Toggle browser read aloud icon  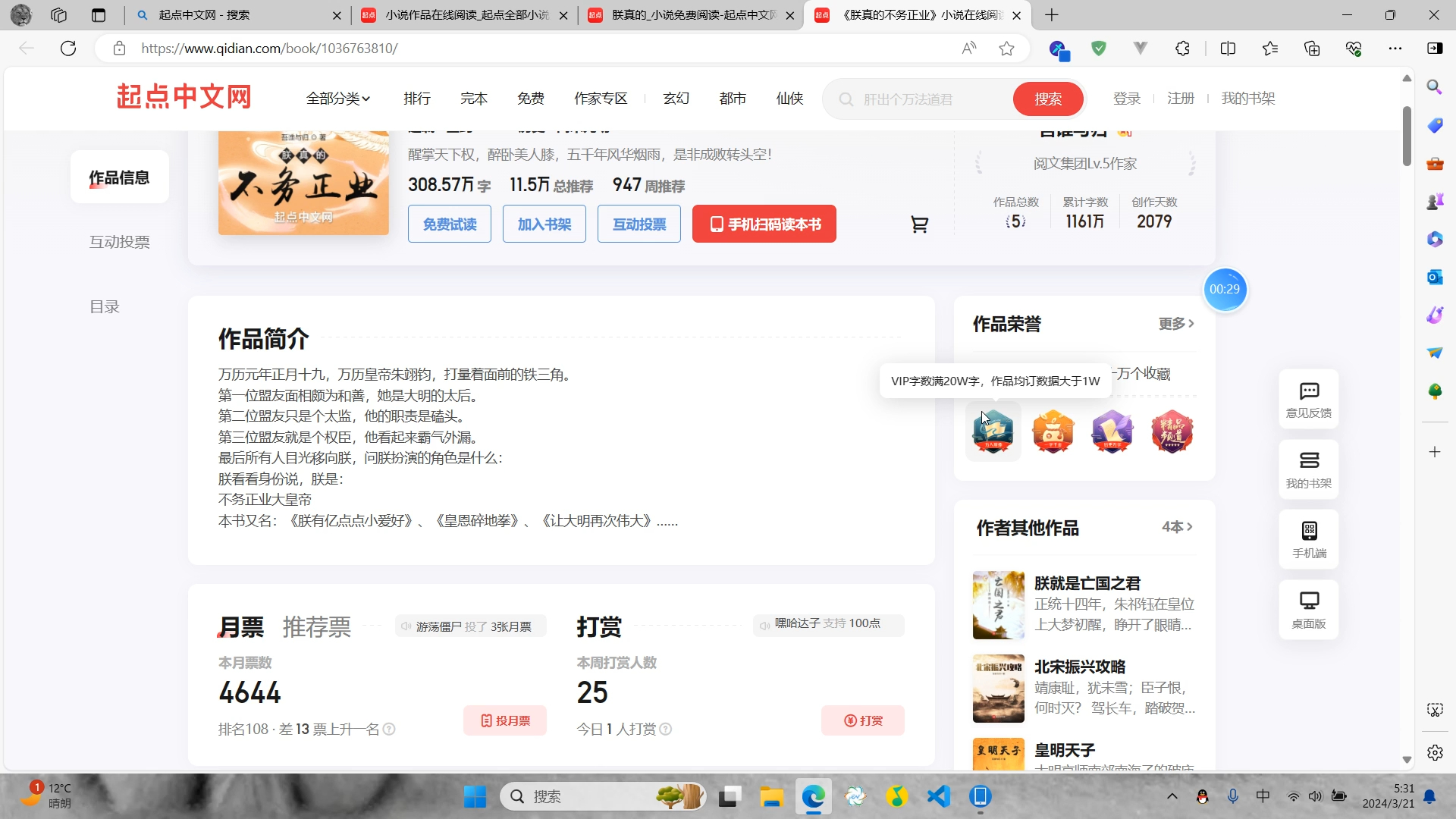click(x=969, y=49)
